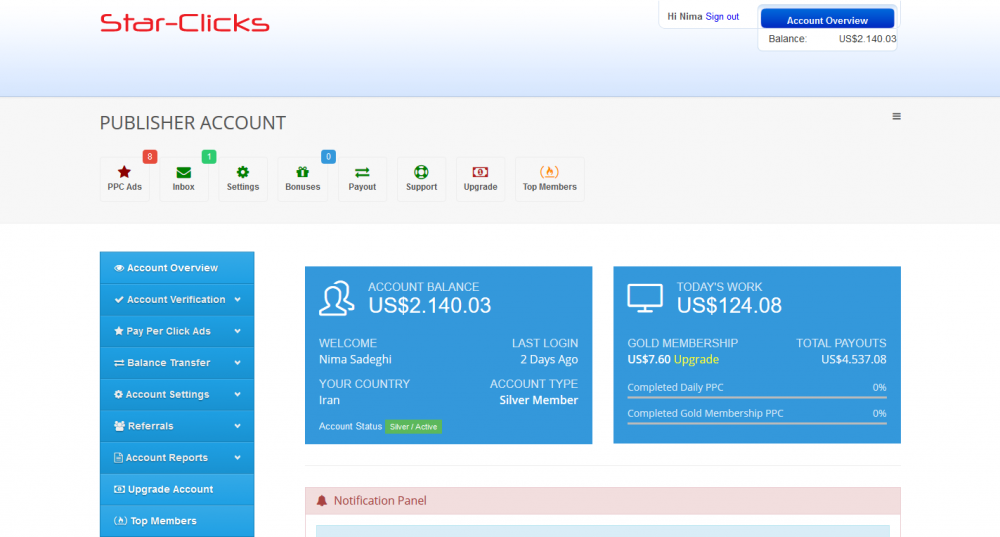Screen dimensions: 1000x537
Task: Click the blue Bonuses badge 0
Action: pos(328,156)
